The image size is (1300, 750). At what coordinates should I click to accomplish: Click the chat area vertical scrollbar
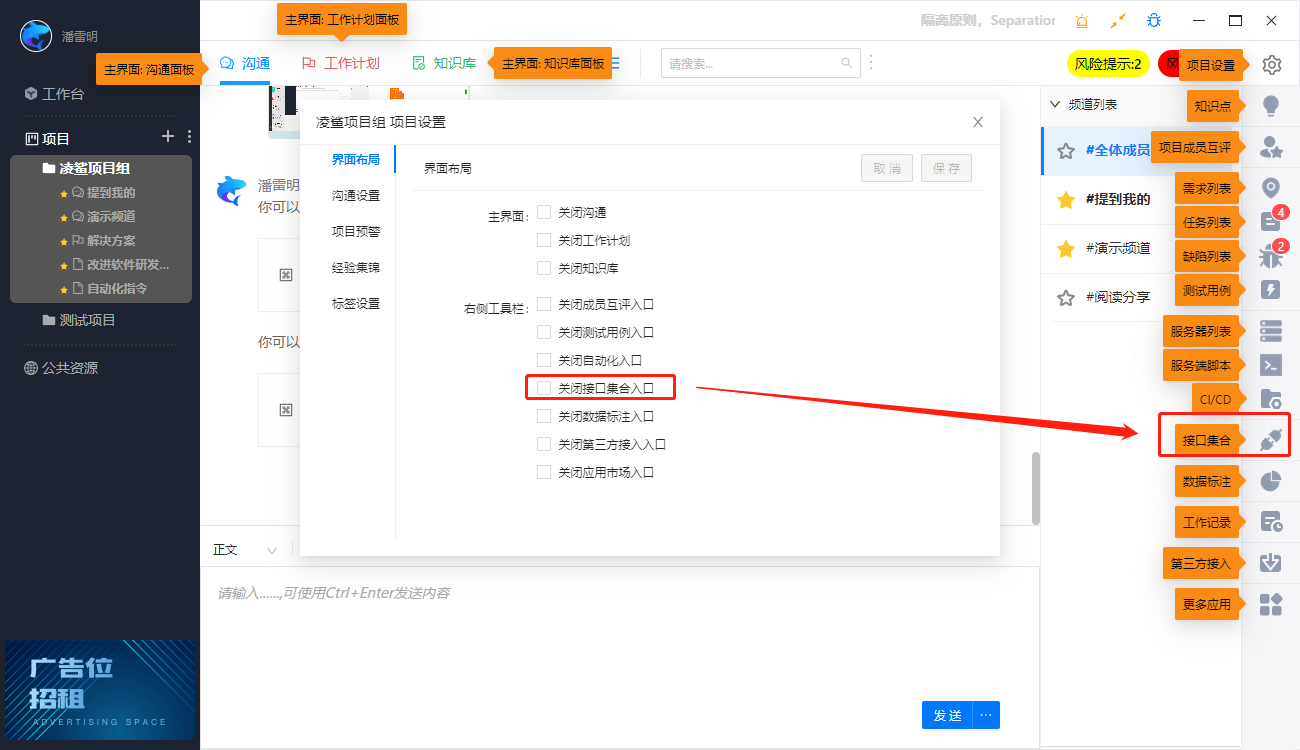pos(1036,487)
